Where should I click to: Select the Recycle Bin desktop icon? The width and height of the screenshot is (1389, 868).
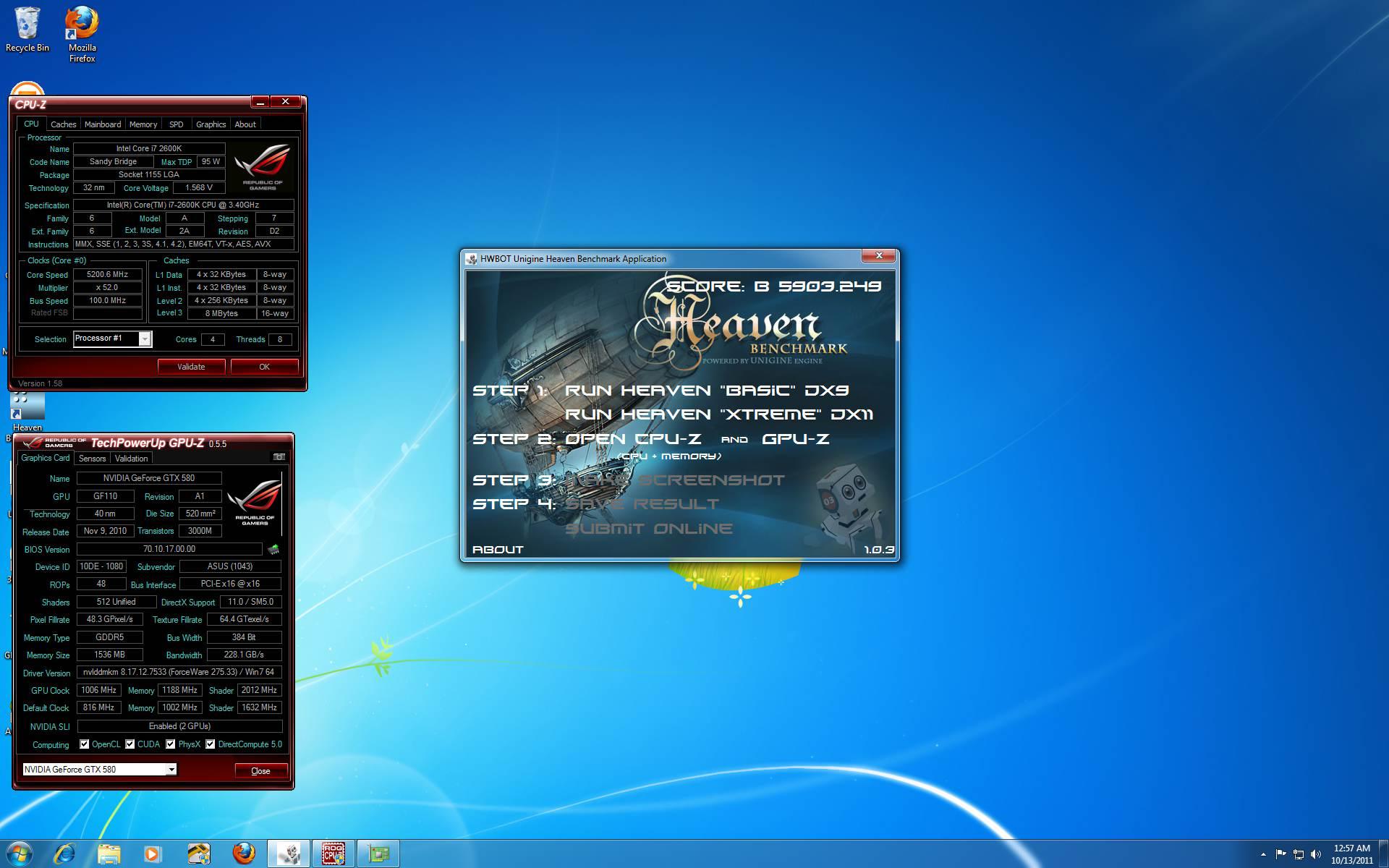[x=27, y=30]
